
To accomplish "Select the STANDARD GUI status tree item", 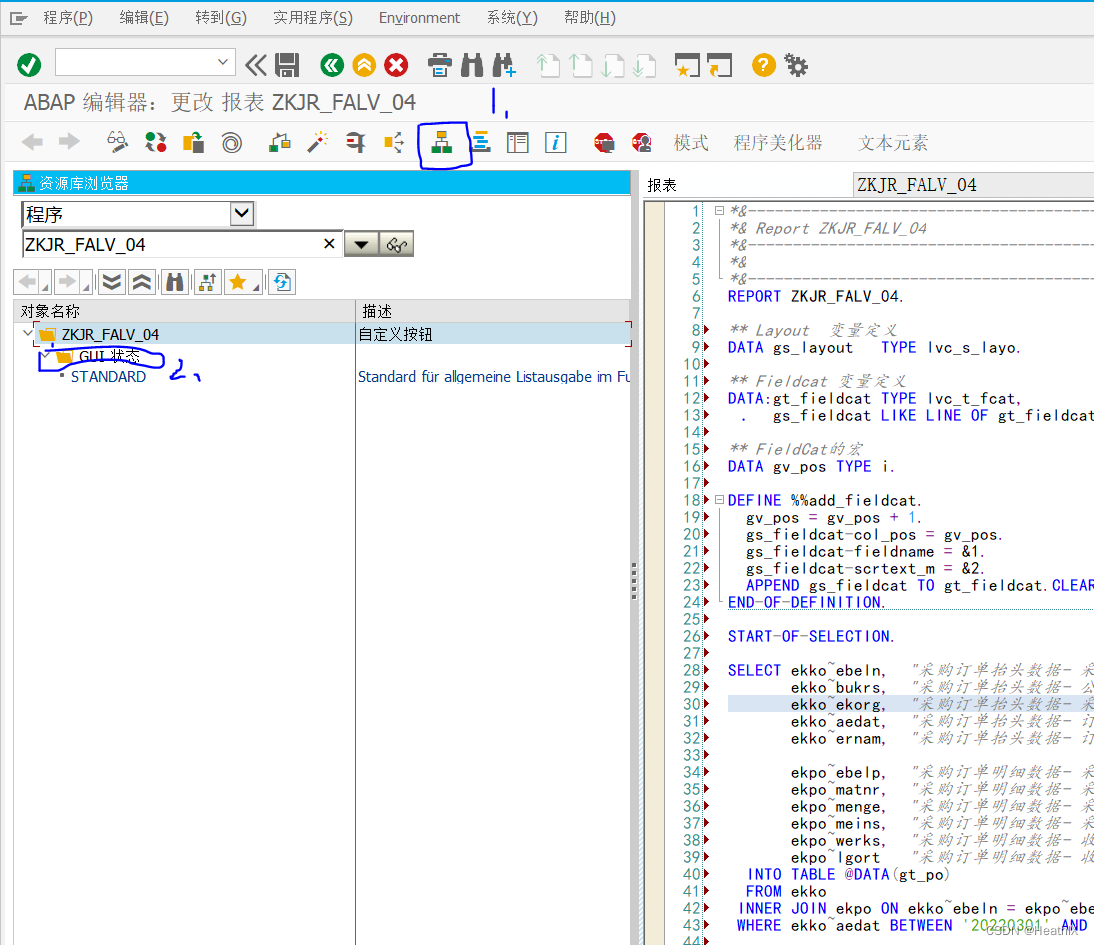I will 109,376.
